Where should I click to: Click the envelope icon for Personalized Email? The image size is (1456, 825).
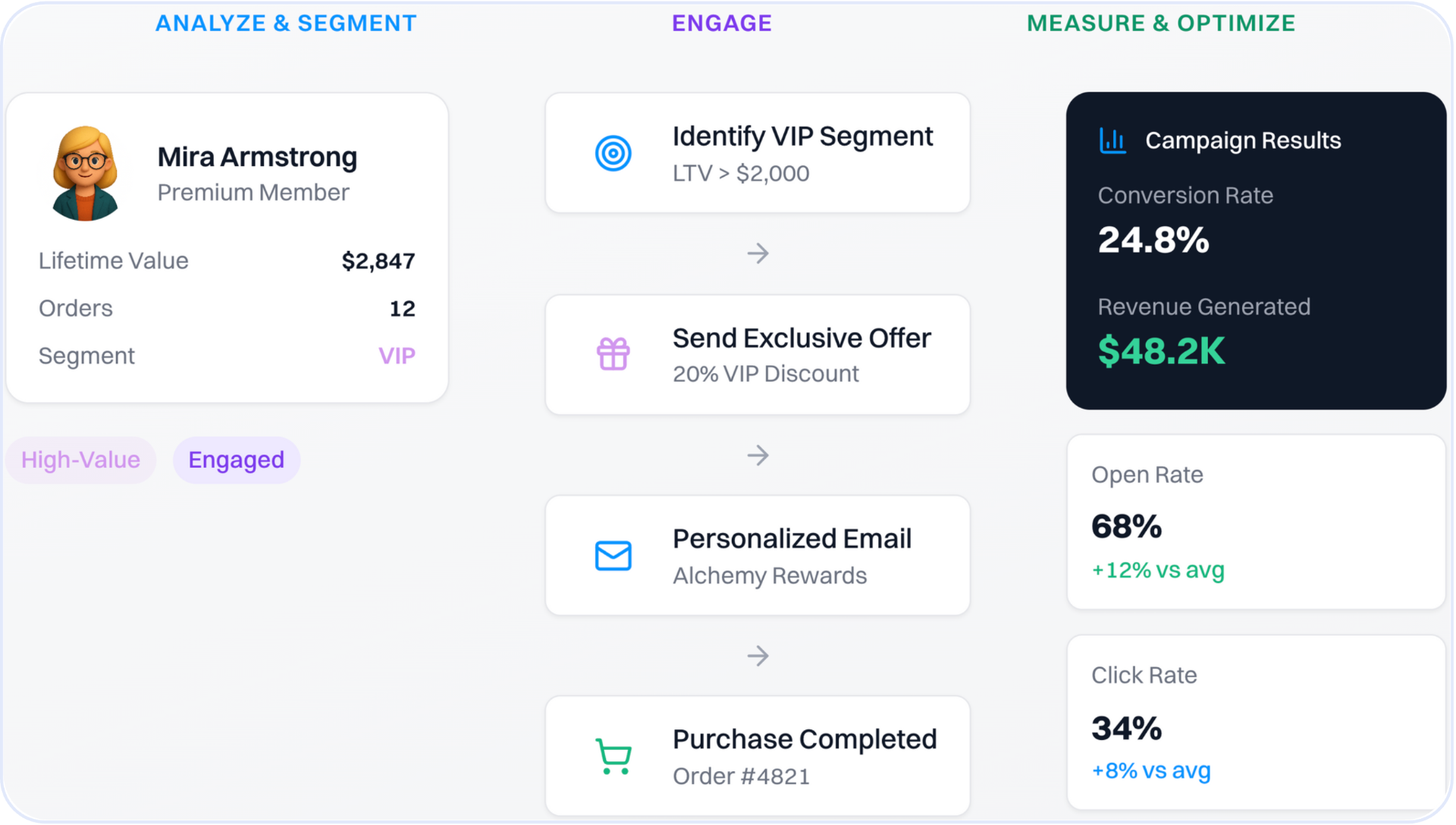(613, 556)
